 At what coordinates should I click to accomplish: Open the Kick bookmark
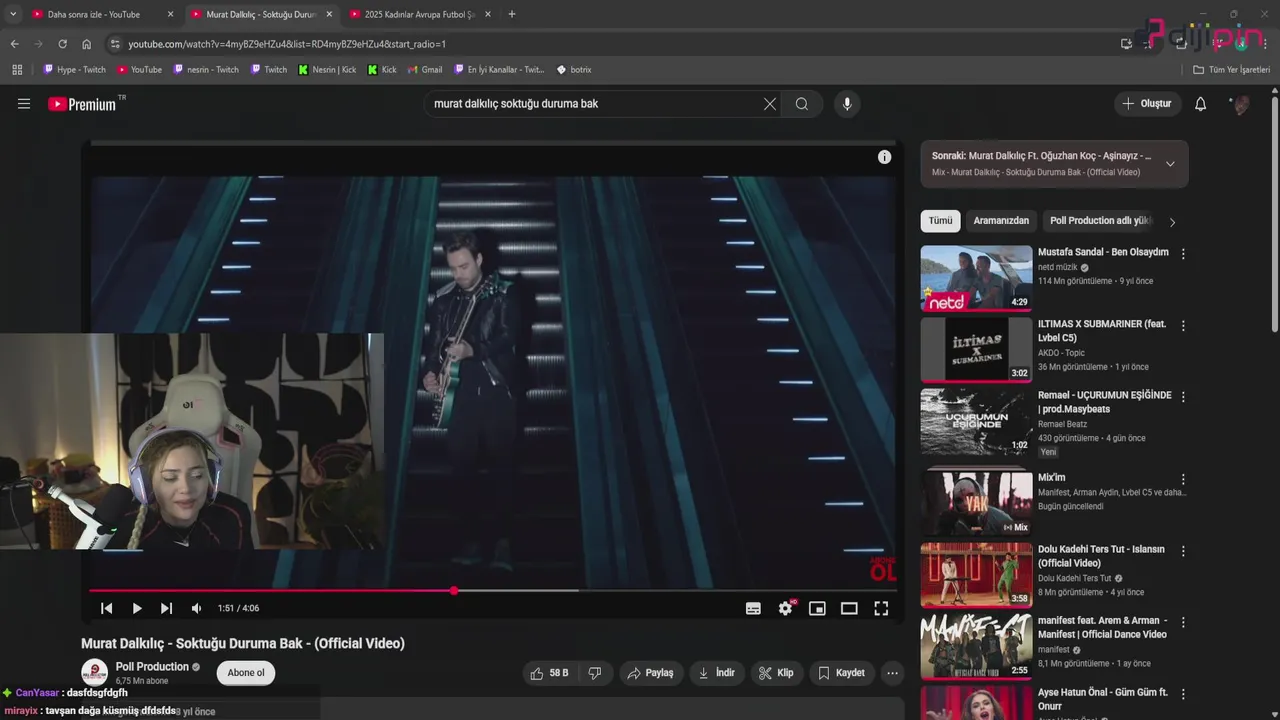point(382,70)
